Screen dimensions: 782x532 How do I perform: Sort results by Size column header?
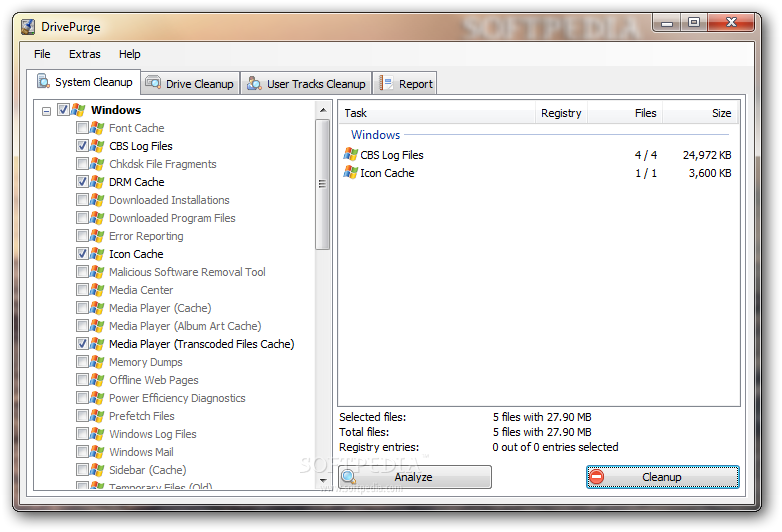700,113
